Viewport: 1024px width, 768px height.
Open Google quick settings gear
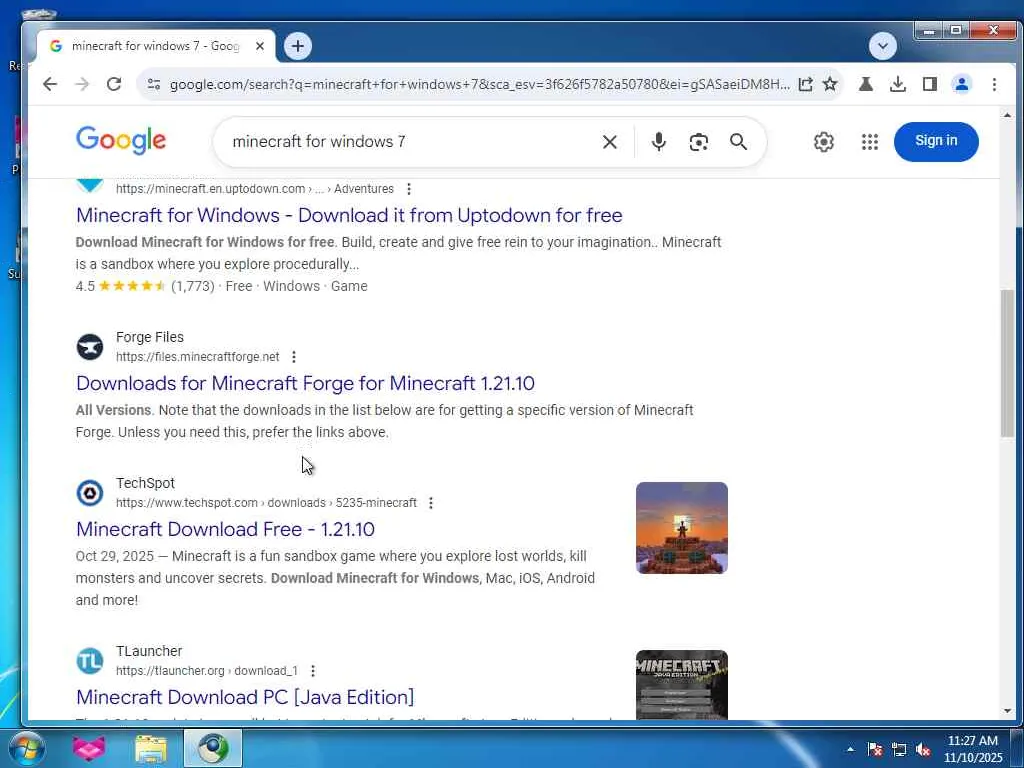click(x=824, y=142)
